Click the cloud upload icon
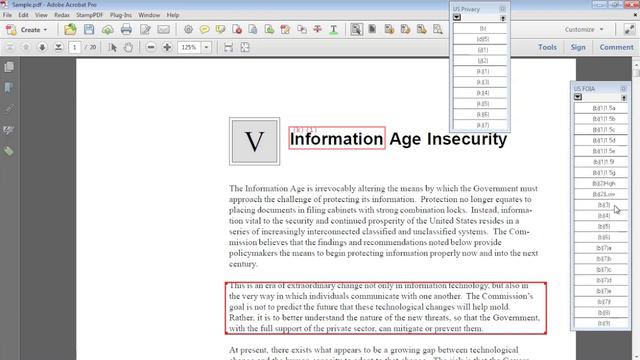Viewport: 640px width, 360px height. pos(107,29)
